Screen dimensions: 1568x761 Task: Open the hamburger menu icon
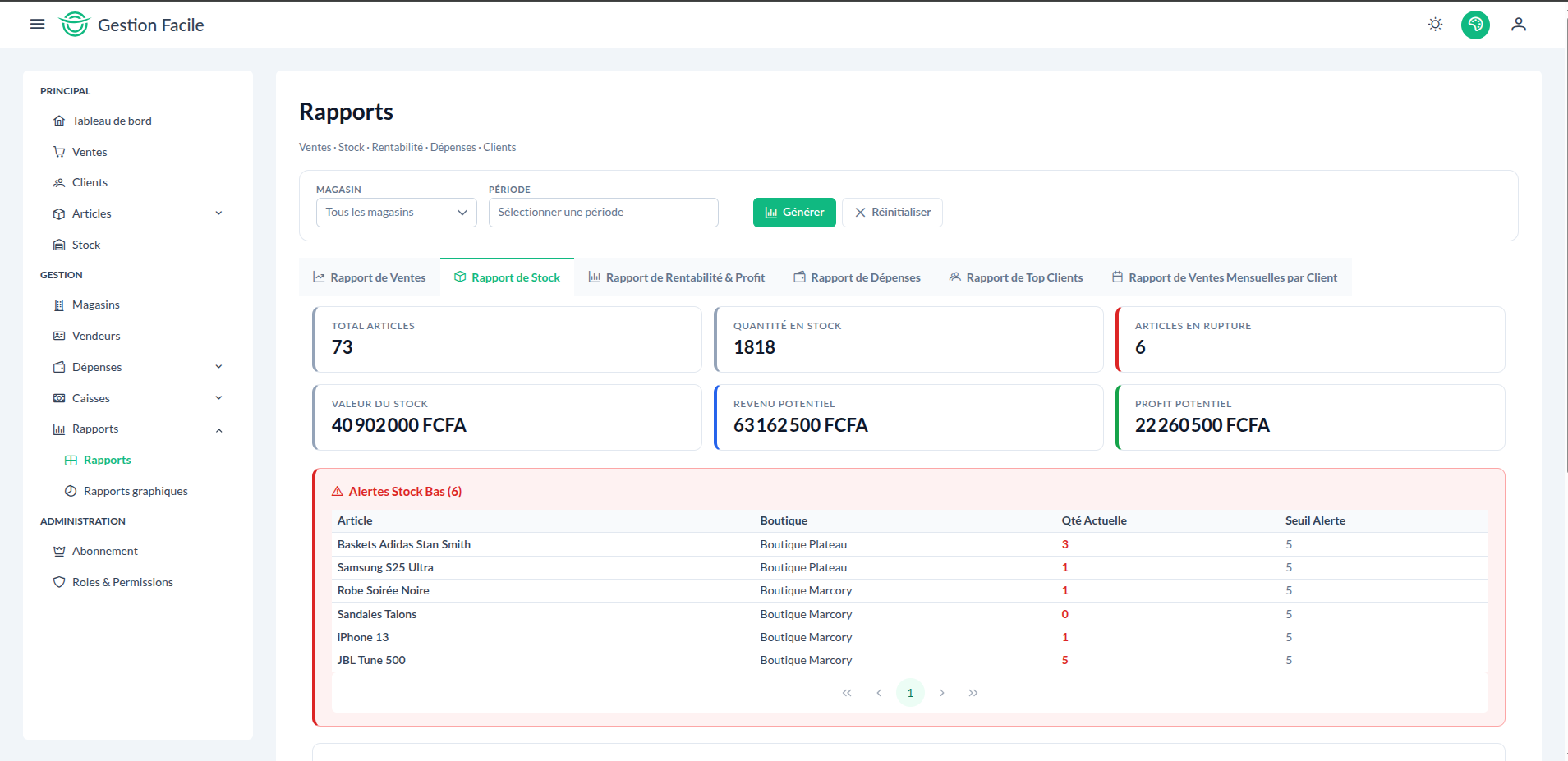37,25
